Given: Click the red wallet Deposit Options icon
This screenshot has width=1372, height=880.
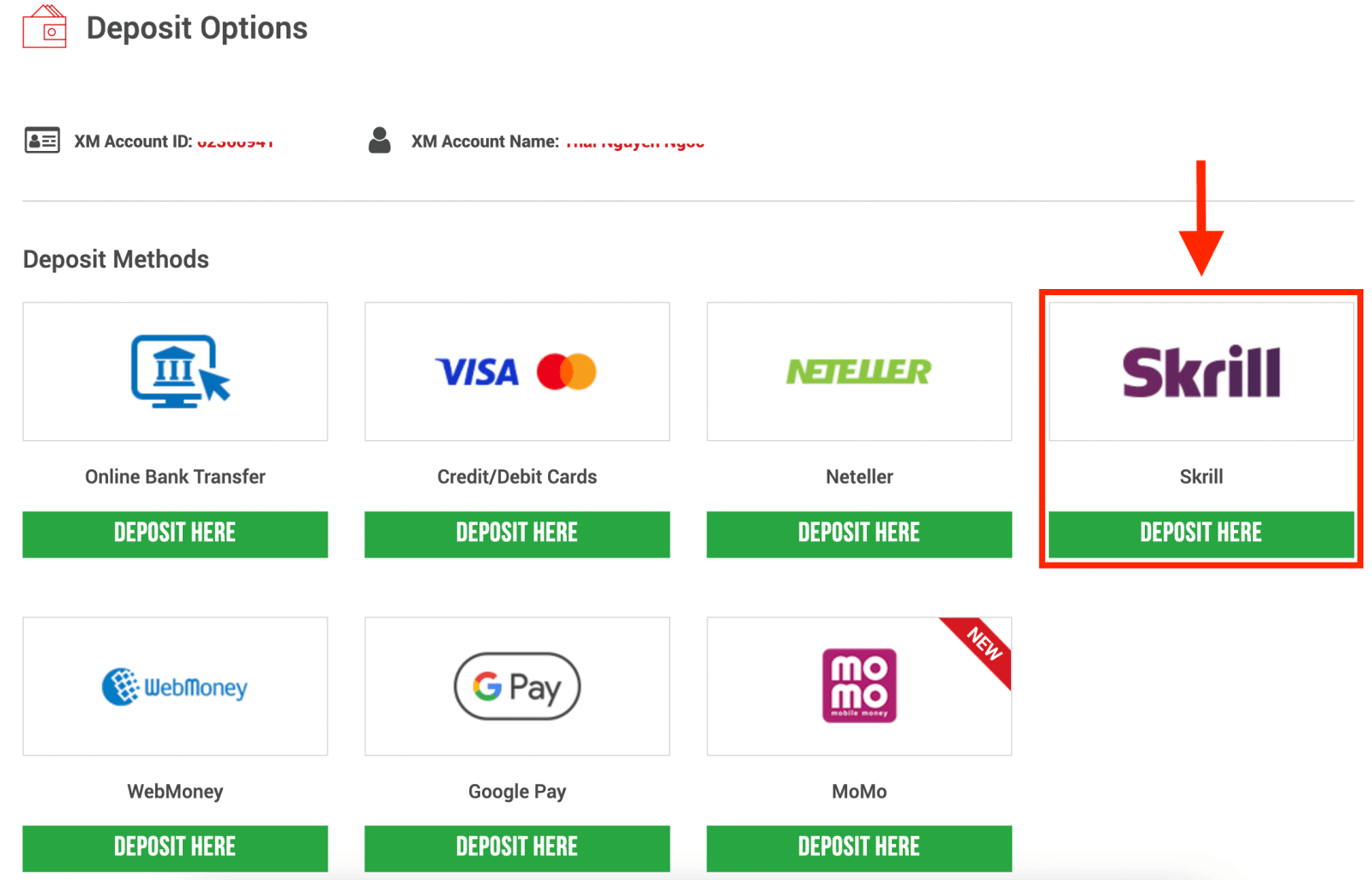Looking at the screenshot, I should pyautogui.click(x=44, y=27).
